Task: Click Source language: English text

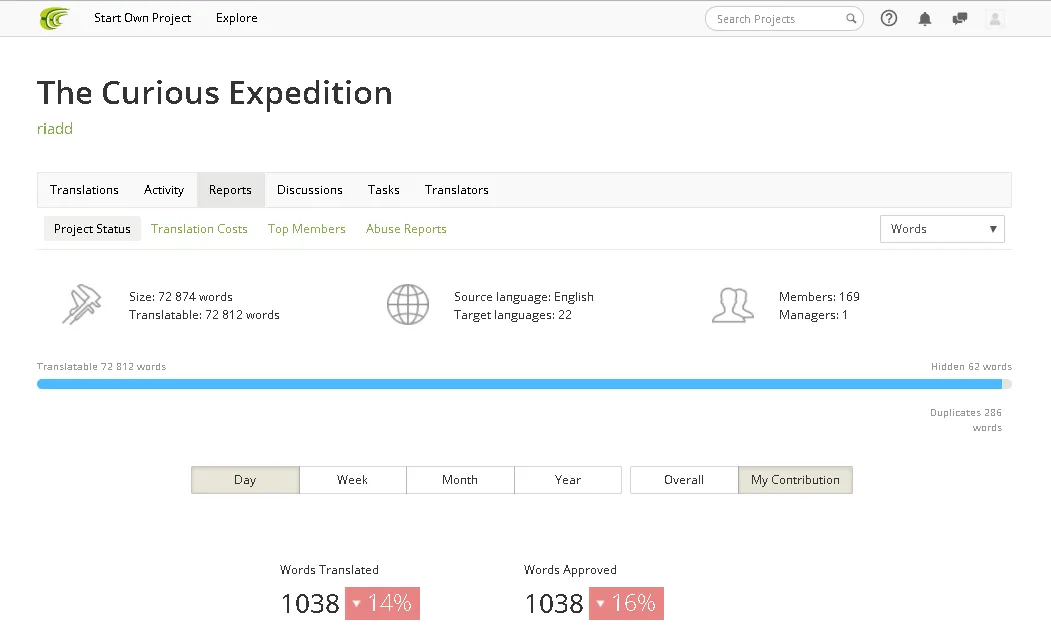Action: [523, 296]
